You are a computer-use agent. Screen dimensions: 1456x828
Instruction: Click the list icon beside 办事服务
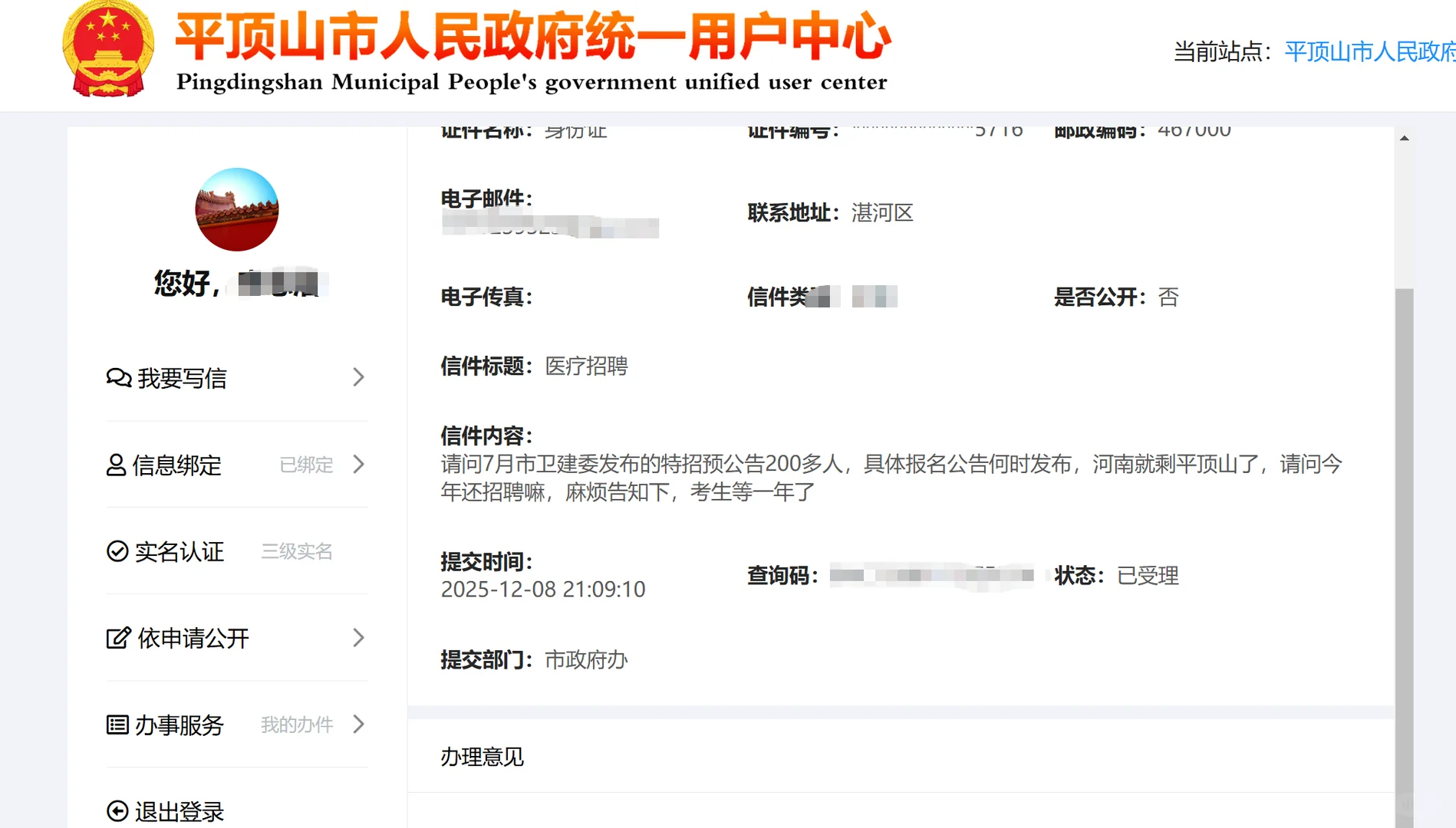(117, 724)
